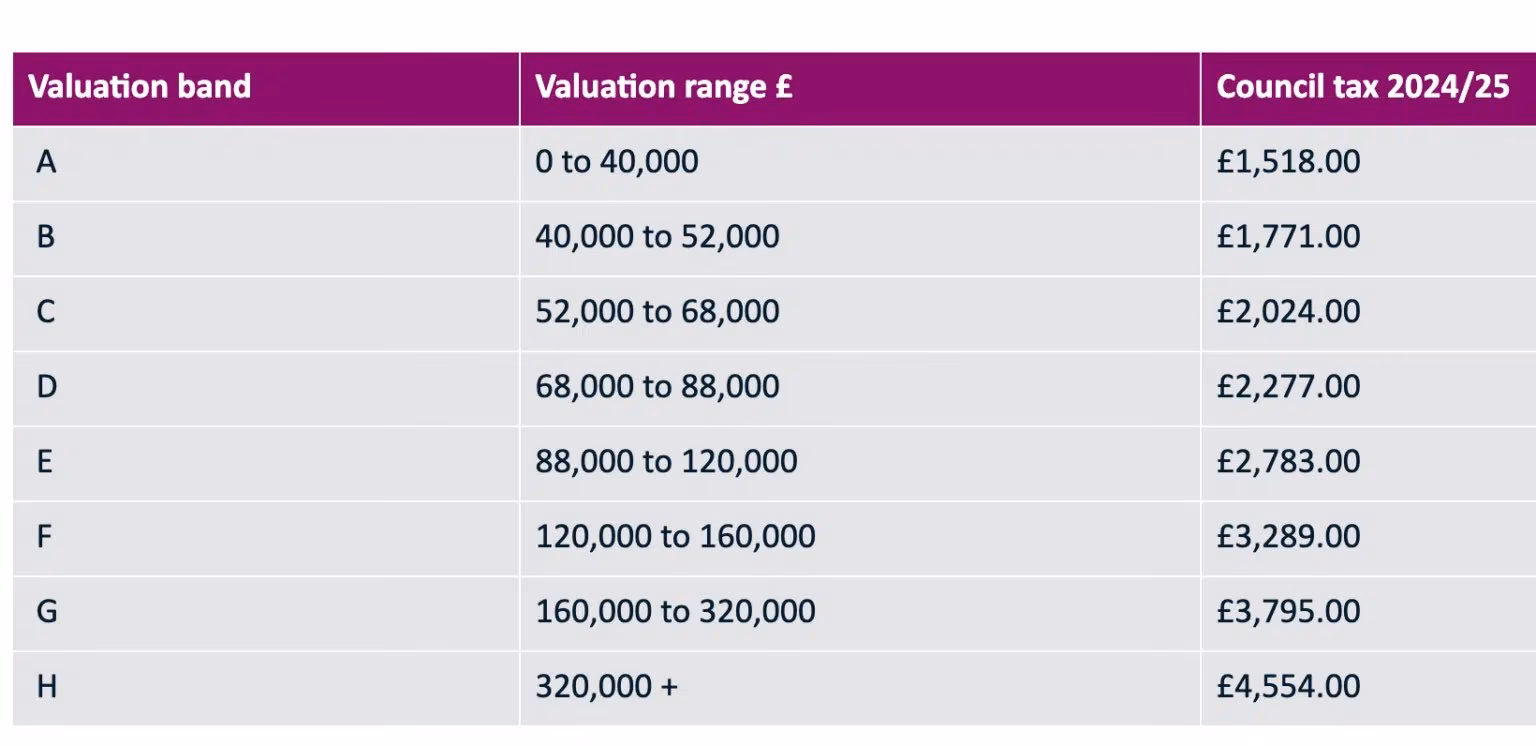
Task: Click the £4,554.00 council tax amount
Action: (1288, 687)
